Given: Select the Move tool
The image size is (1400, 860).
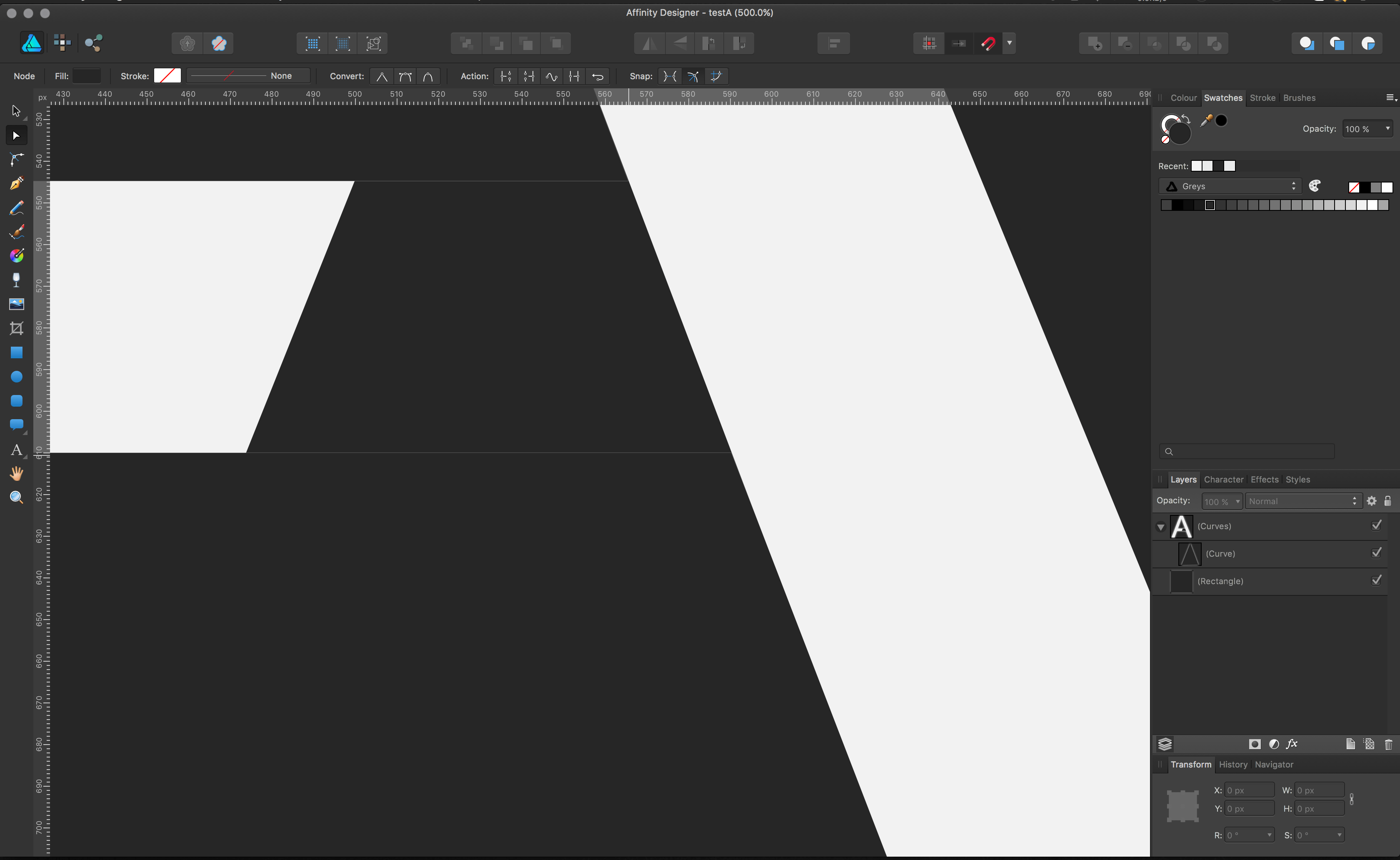Looking at the screenshot, I should click(x=17, y=110).
